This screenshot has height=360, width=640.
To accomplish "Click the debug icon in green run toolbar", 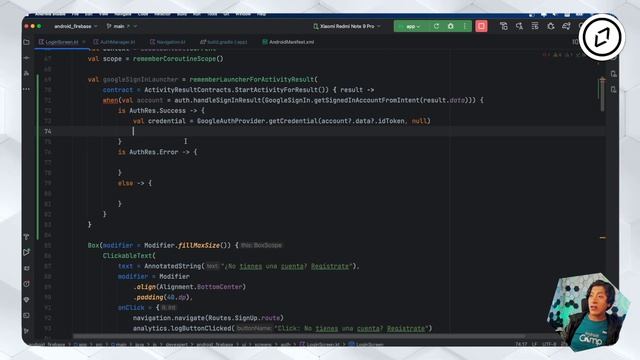I will tap(451, 26).
